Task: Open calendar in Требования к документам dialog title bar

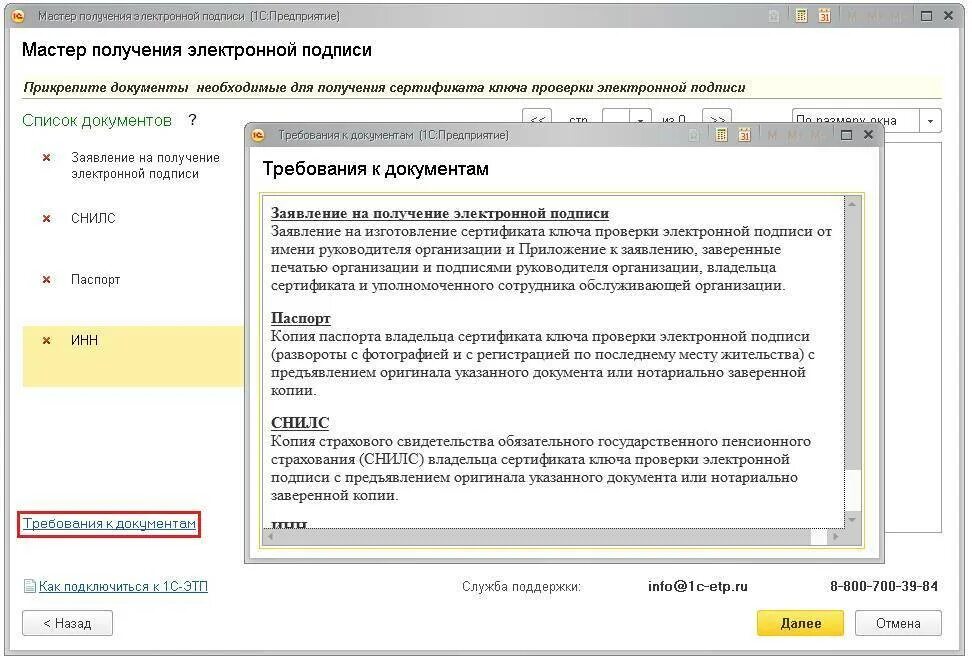Action: tap(744, 135)
